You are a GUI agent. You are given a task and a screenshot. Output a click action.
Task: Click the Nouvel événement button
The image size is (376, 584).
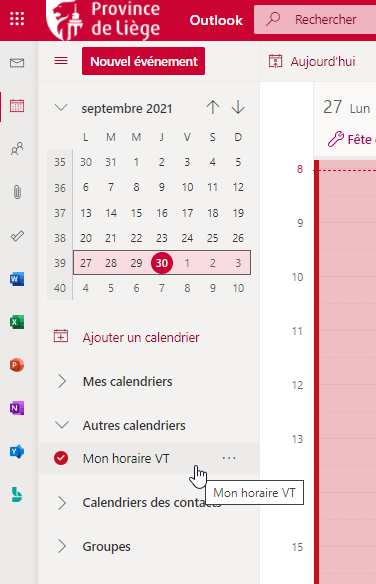point(144,61)
